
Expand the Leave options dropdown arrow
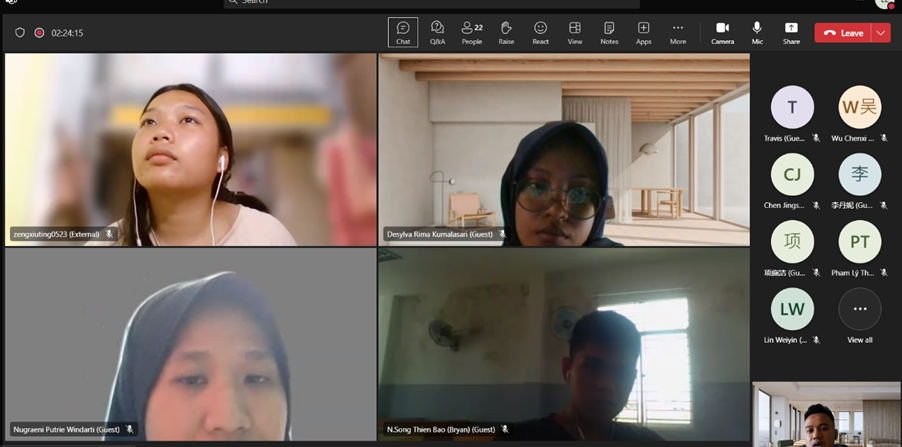(881, 33)
